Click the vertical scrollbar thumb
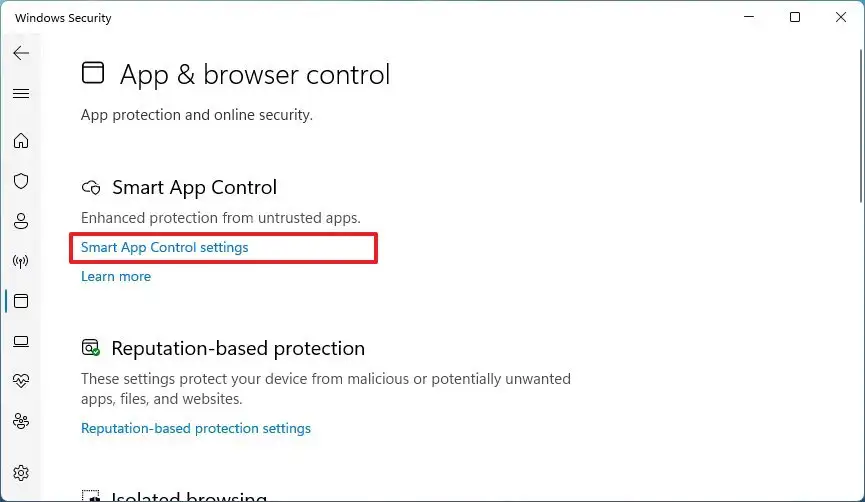 pyautogui.click(x=859, y=120)
